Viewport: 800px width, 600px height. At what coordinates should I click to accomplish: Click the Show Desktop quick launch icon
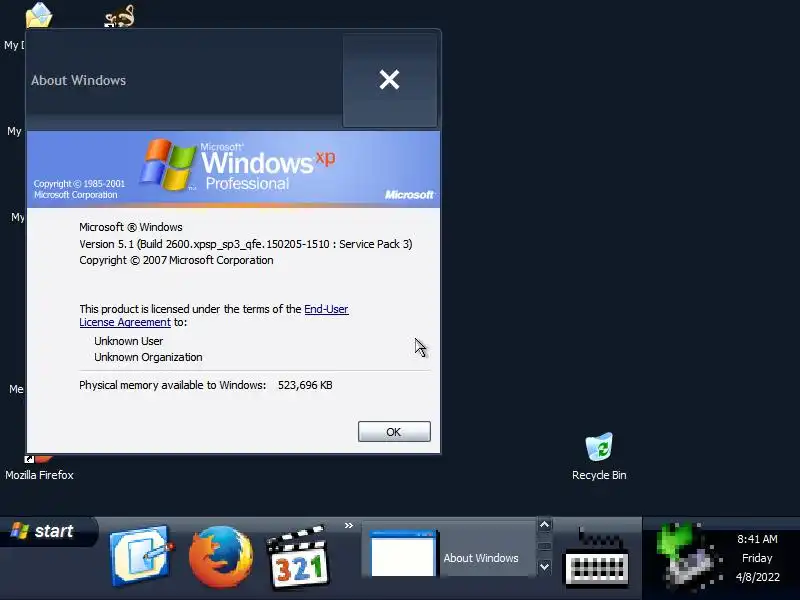(x=141, y=556)
